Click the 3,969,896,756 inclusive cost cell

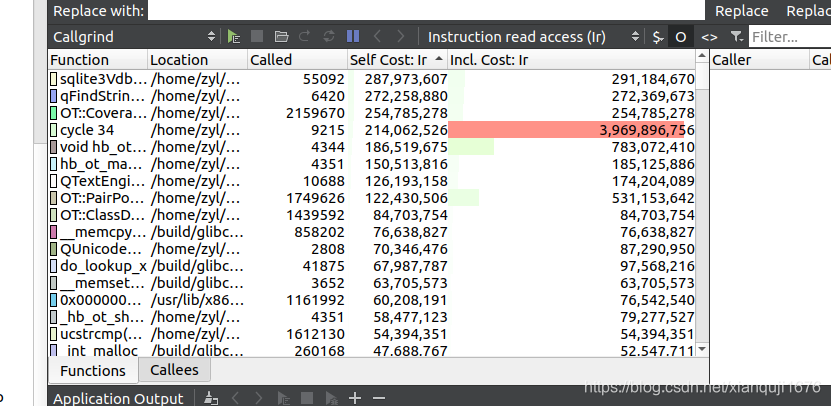pyautogui.click(x=571, y=130)
